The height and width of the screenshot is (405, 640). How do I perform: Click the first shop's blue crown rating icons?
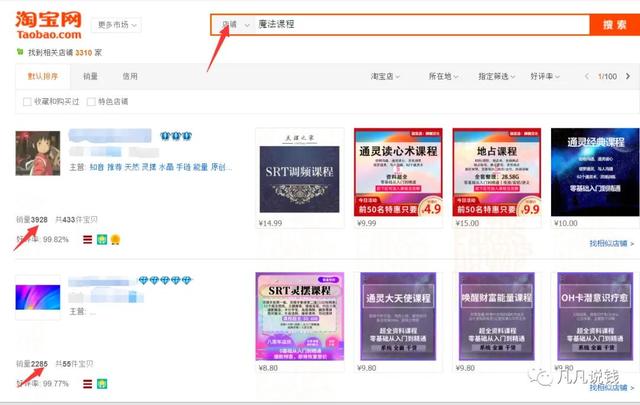177,136
